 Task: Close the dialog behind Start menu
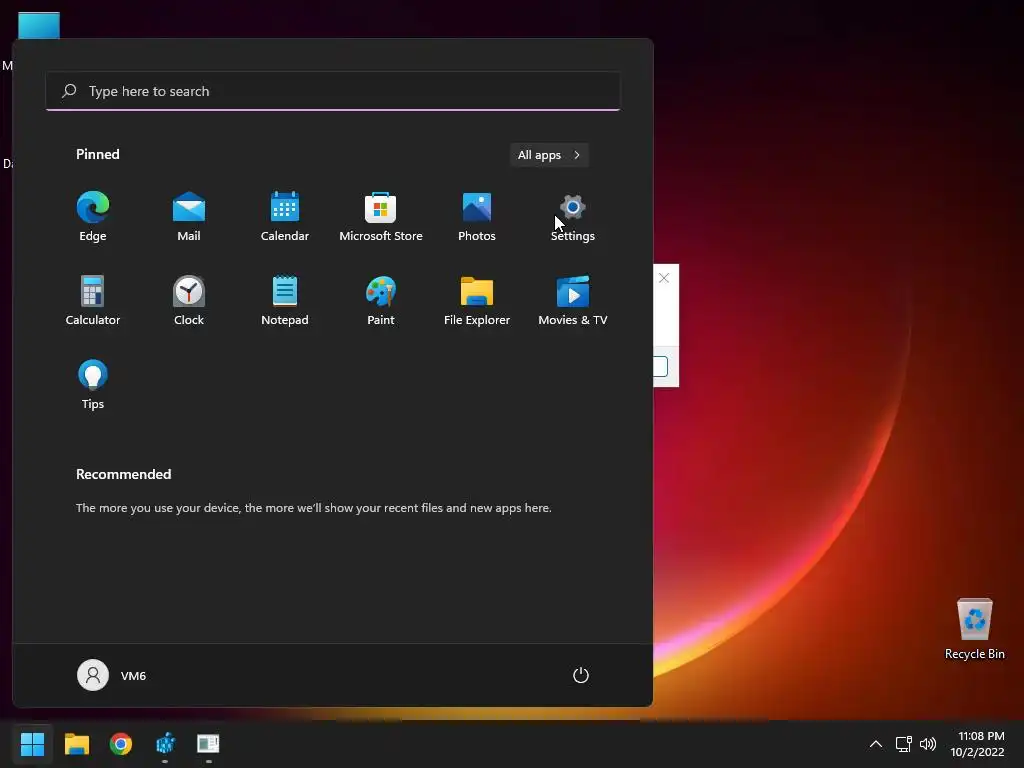point(664,278)
